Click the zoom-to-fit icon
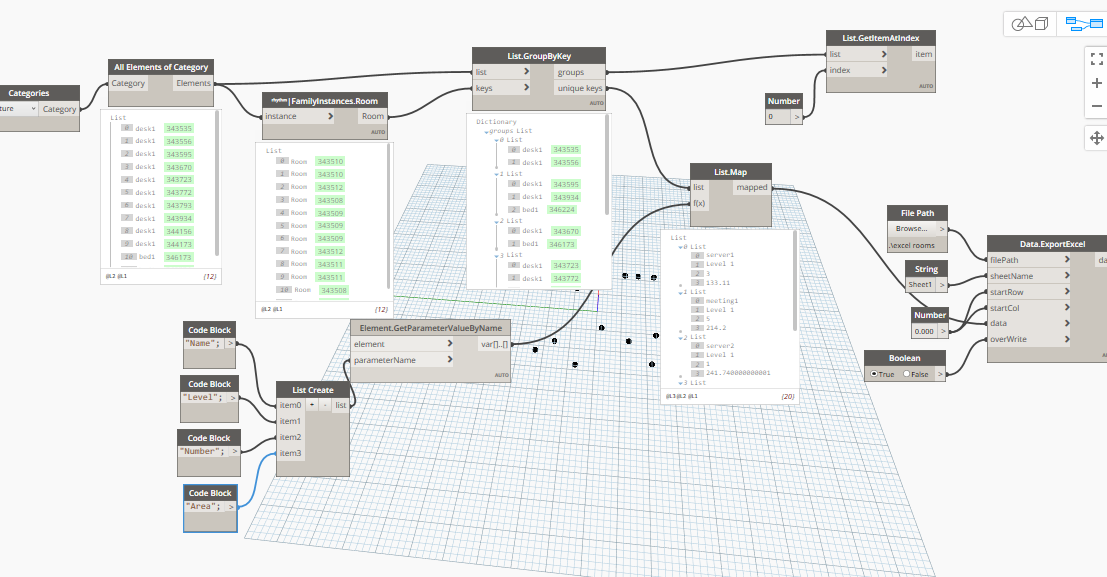1107x577 pixels. [1096, 59]
